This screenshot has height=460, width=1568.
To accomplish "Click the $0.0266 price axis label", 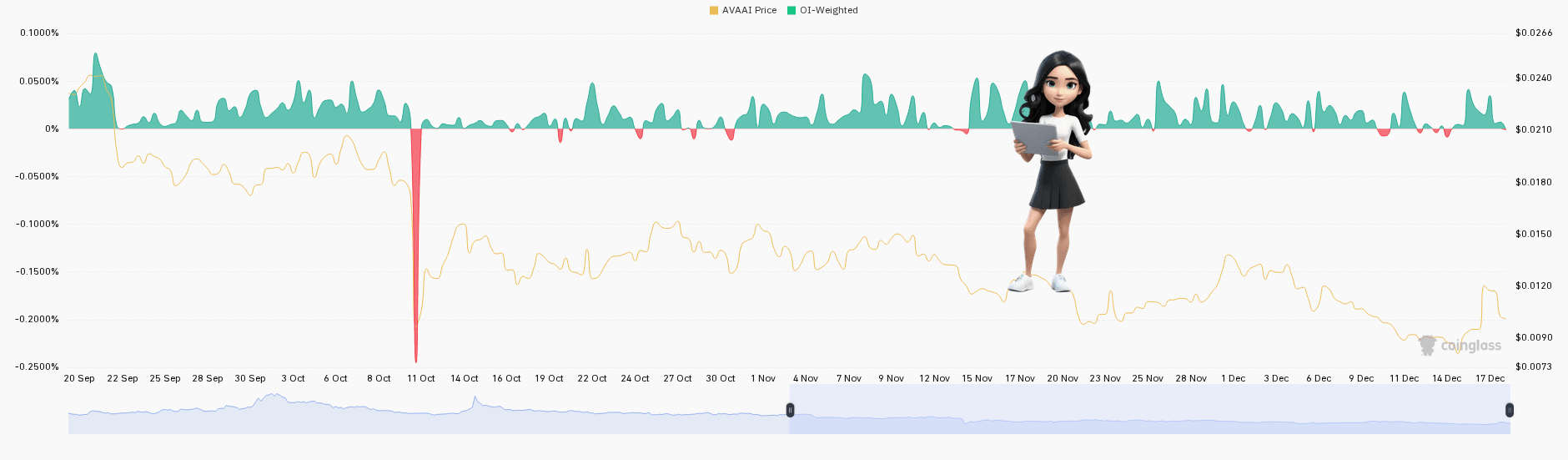I will click(x=1534, y=33).
